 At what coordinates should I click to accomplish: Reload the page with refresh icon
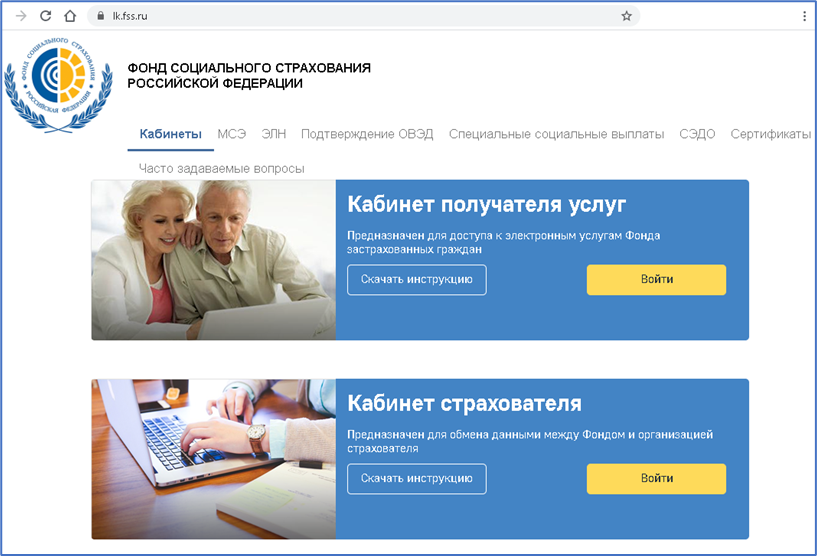click(46, 16)
